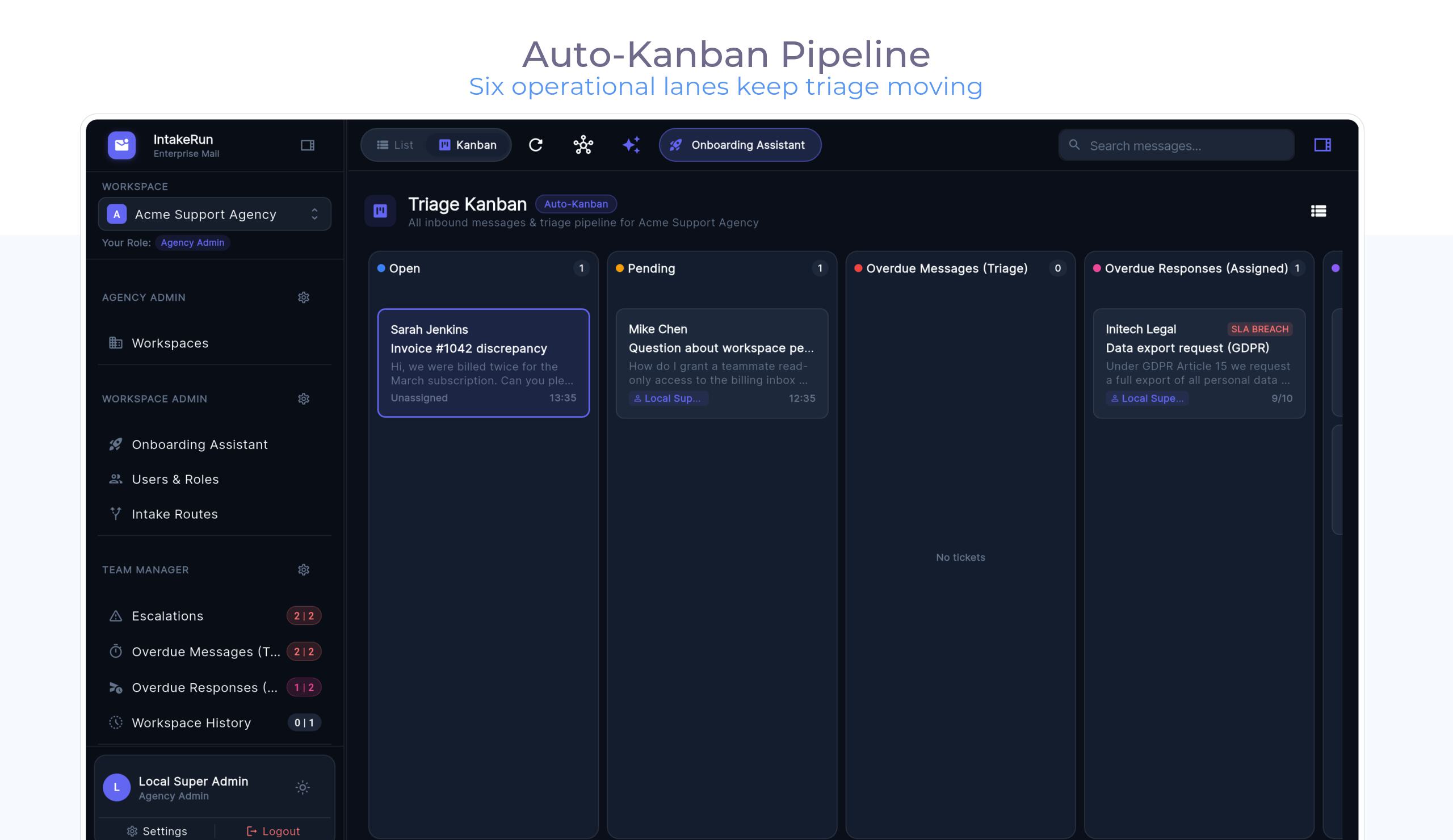Click the Auto-Kanban badge
Screen dimensions: 1453x840
pyautogui.click(x=576, y=204)
